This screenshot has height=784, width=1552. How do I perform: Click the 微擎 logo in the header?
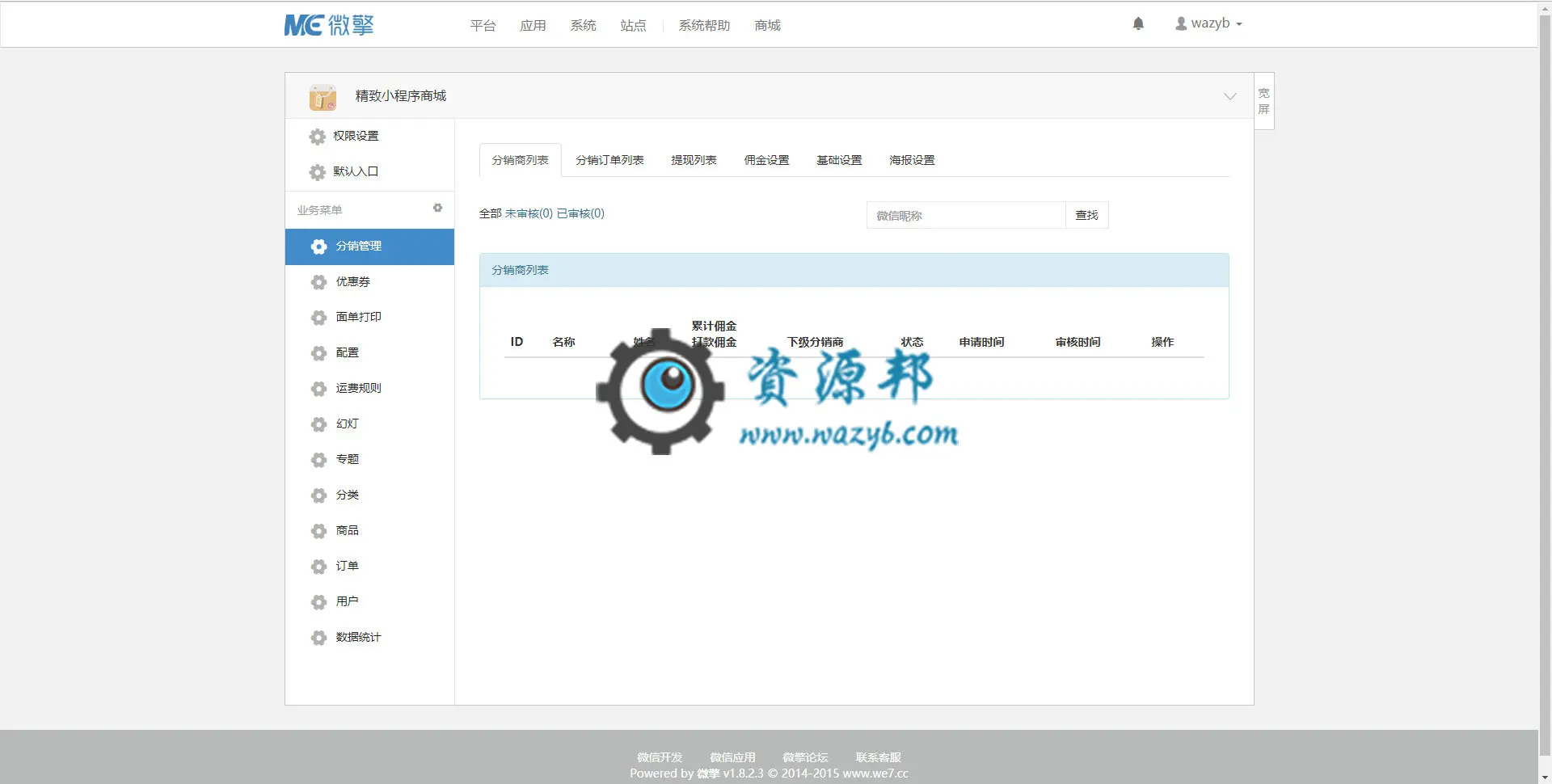tap(329, 25)
